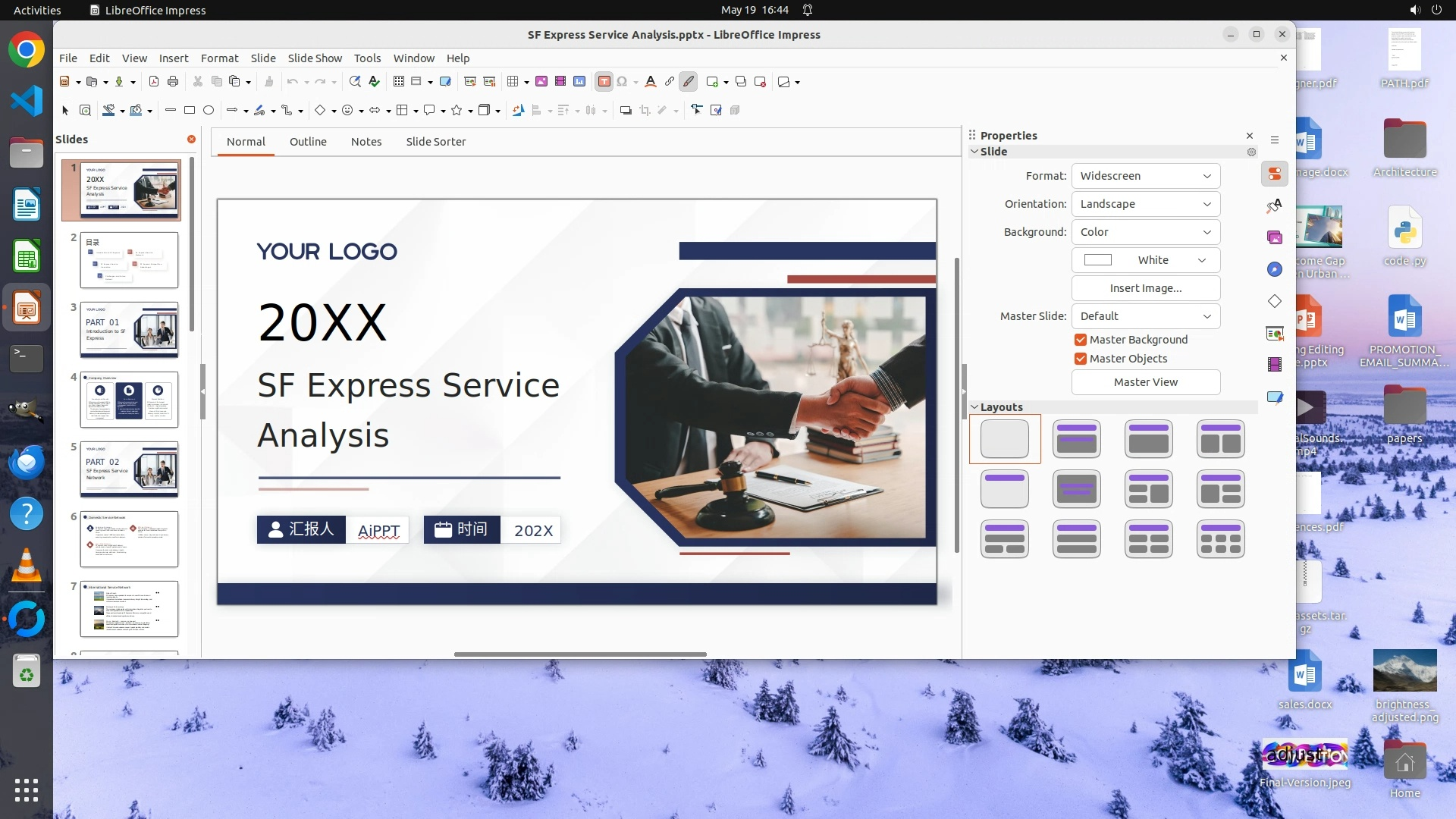Switch to the Slide Sorter tab

[x=435, y=142]
